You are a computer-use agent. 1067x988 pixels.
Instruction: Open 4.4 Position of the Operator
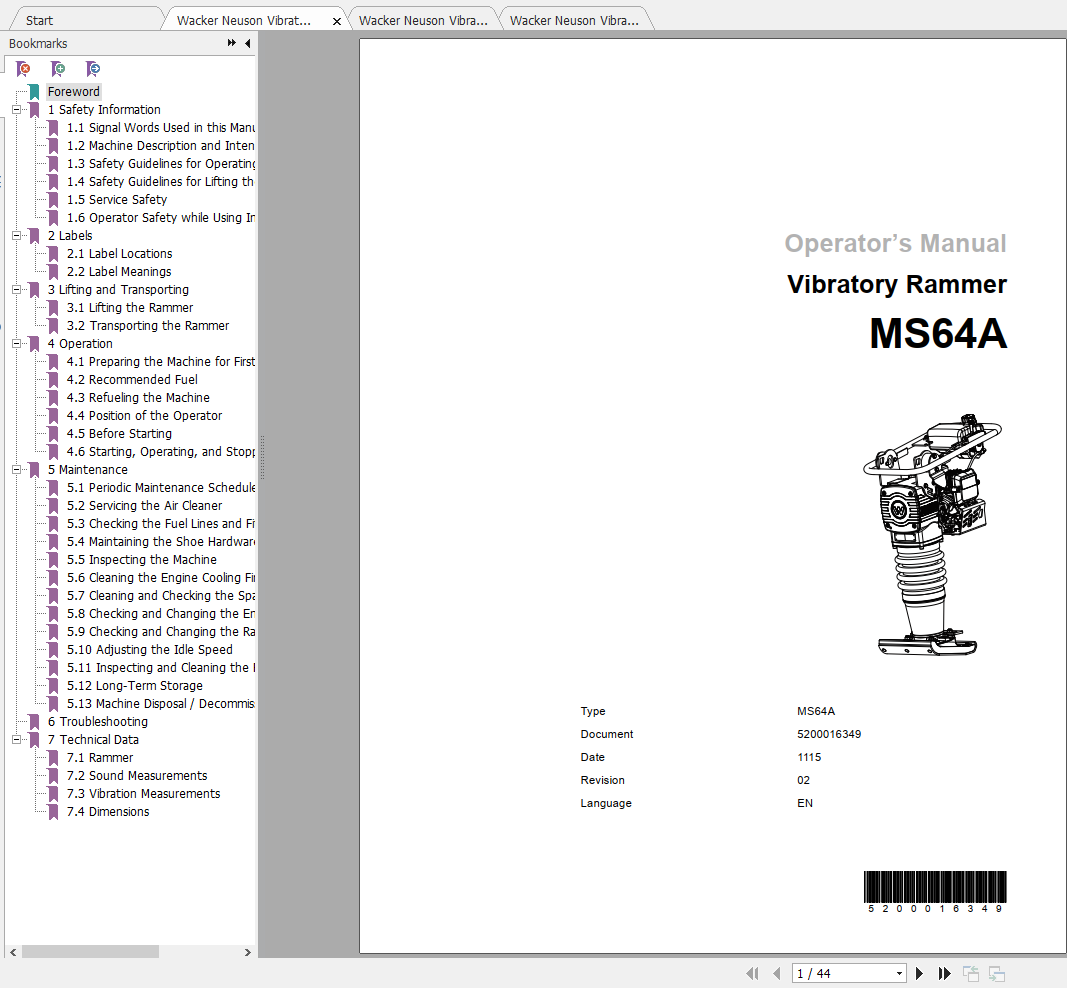coord(144,416)
